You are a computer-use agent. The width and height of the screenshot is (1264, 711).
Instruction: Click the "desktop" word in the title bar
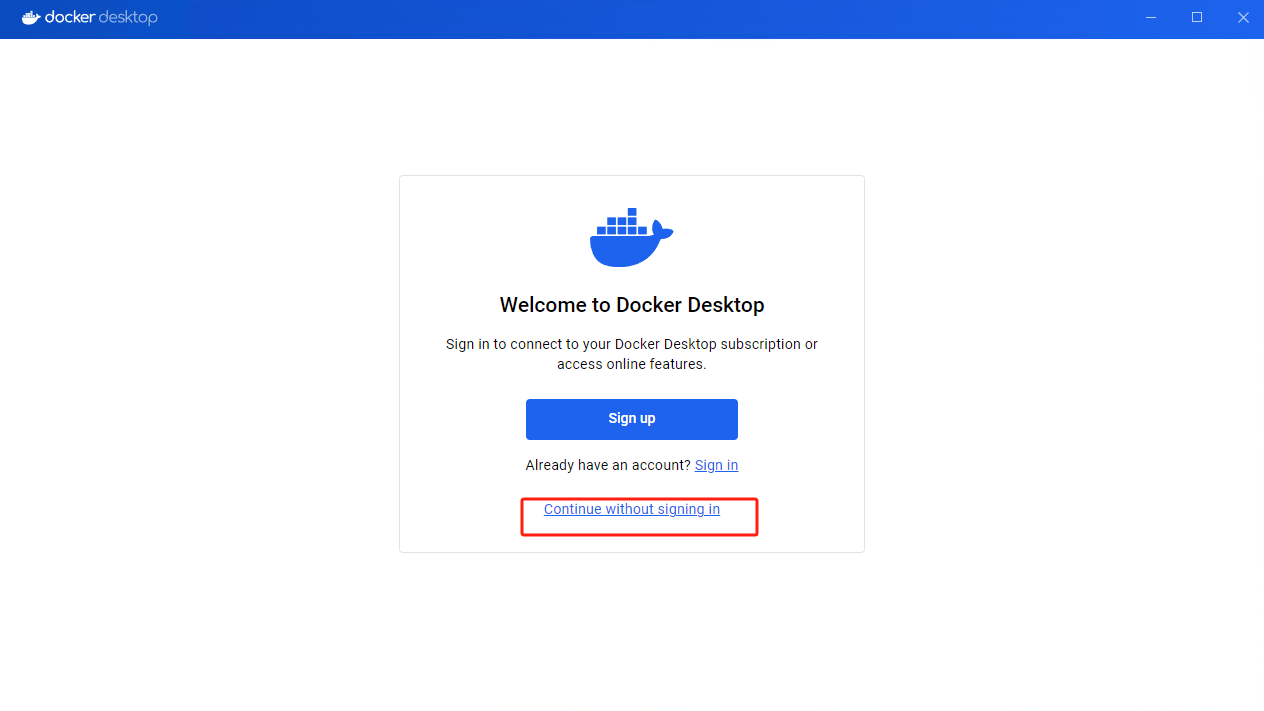(x=126, y=17)
